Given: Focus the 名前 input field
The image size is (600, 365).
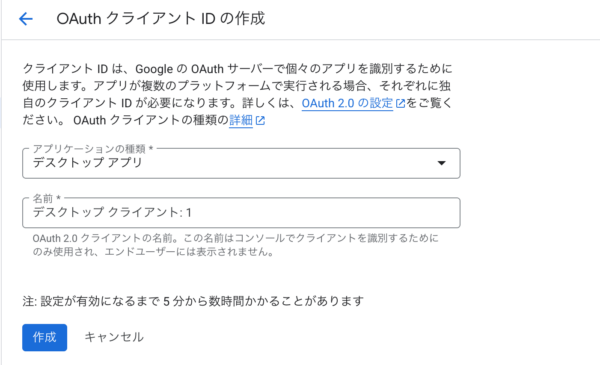Looking at the screenshot, I should coord(241,213).
